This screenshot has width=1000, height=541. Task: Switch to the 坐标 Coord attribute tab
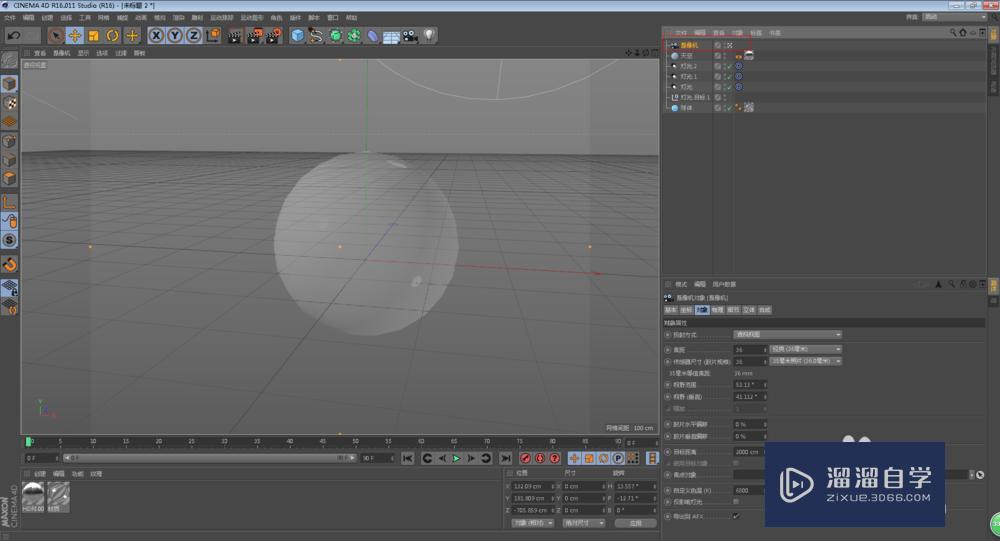(686, 310)
